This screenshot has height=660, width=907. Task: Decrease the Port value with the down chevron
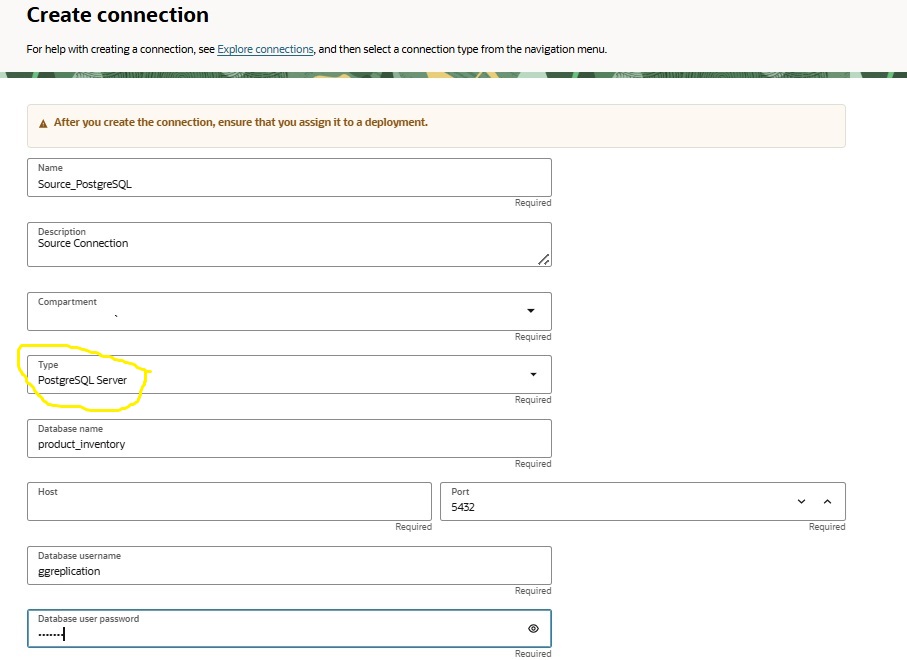pyautogui.click(x=801, y=502)
